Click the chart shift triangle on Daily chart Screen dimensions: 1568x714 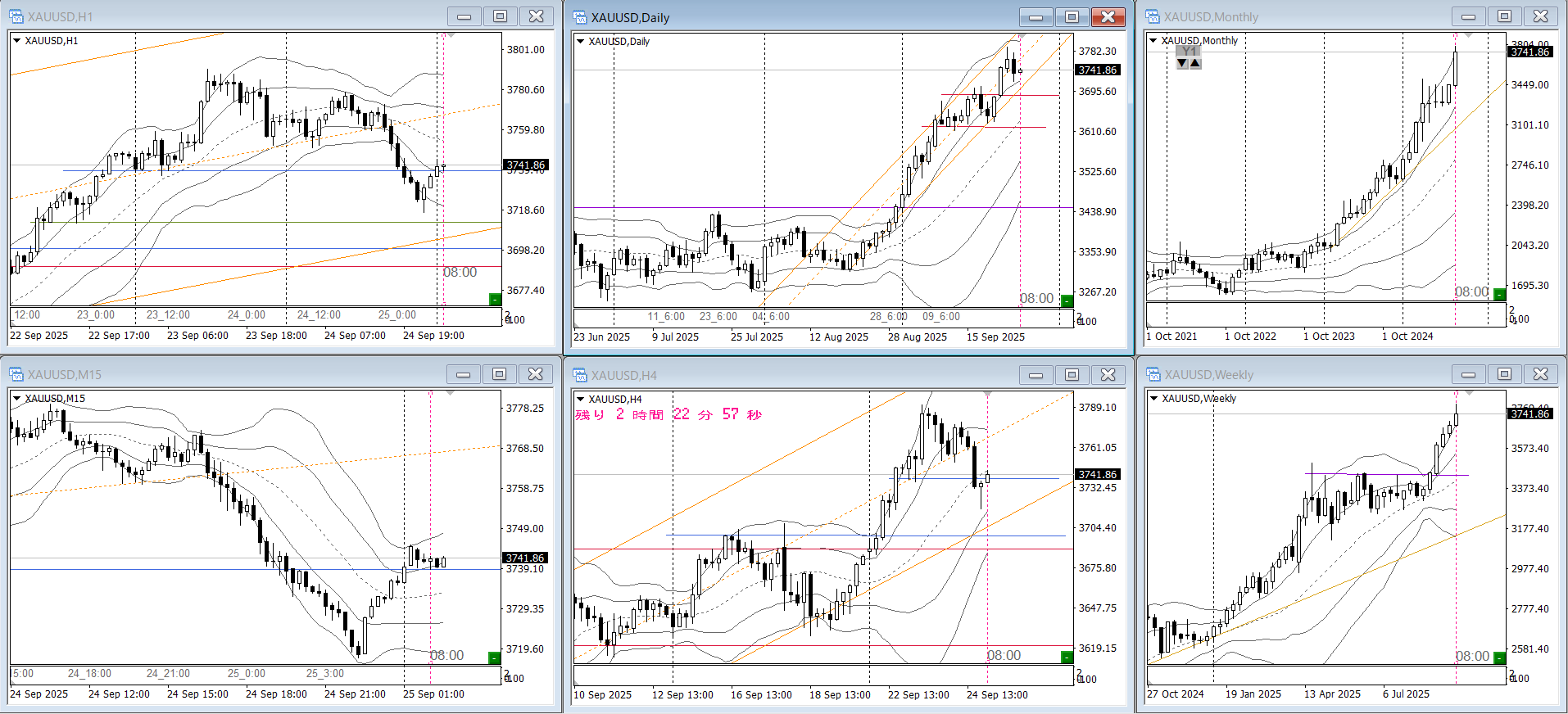point(1020,38)
